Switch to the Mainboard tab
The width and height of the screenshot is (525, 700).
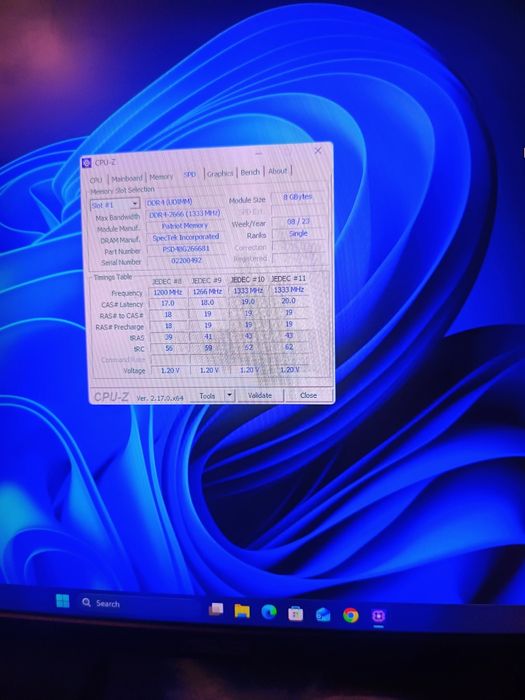[x=127, y=179]
